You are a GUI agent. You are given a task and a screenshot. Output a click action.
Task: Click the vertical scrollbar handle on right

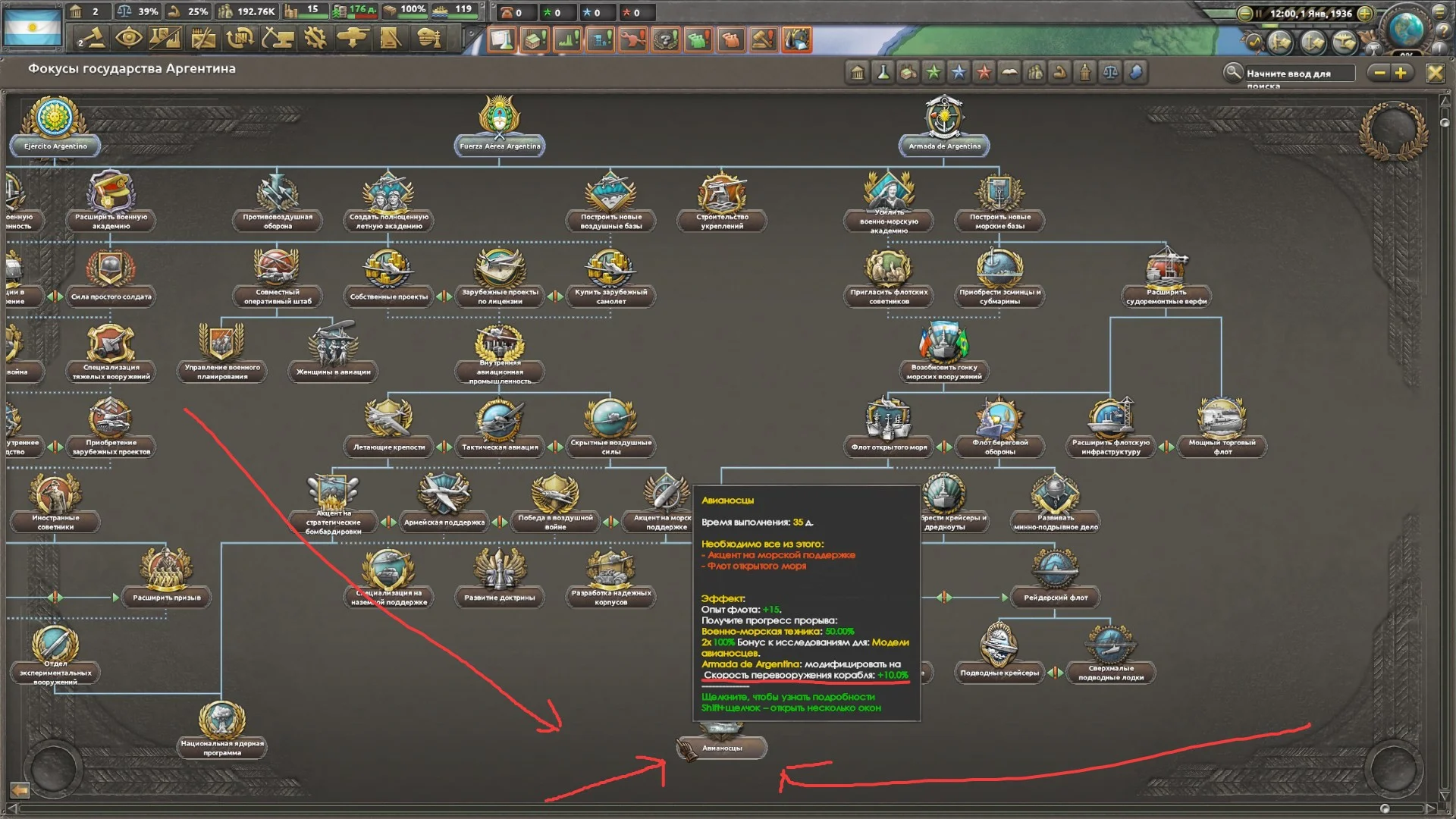click(1444, 122)
